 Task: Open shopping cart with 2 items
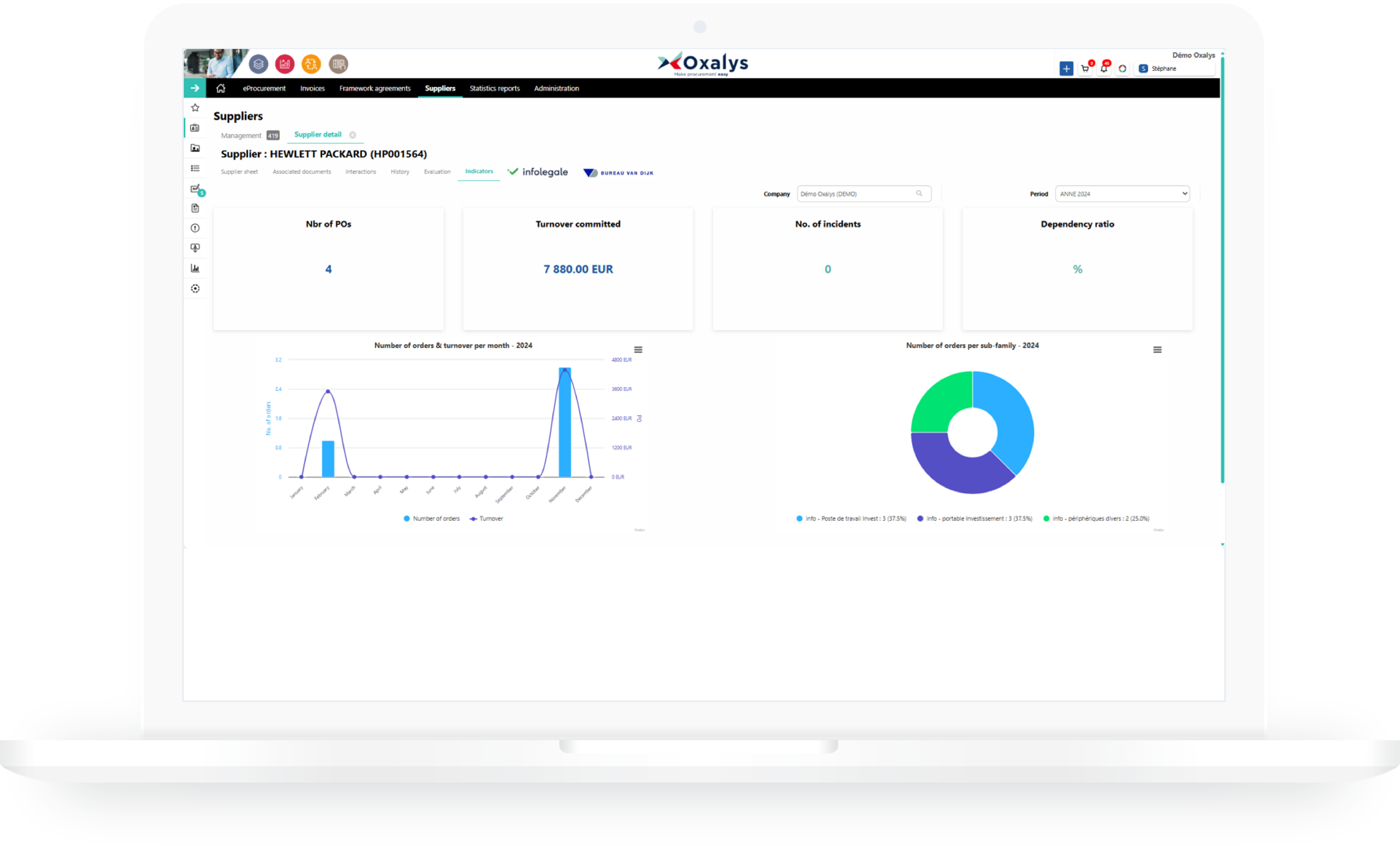point(1086,68)
